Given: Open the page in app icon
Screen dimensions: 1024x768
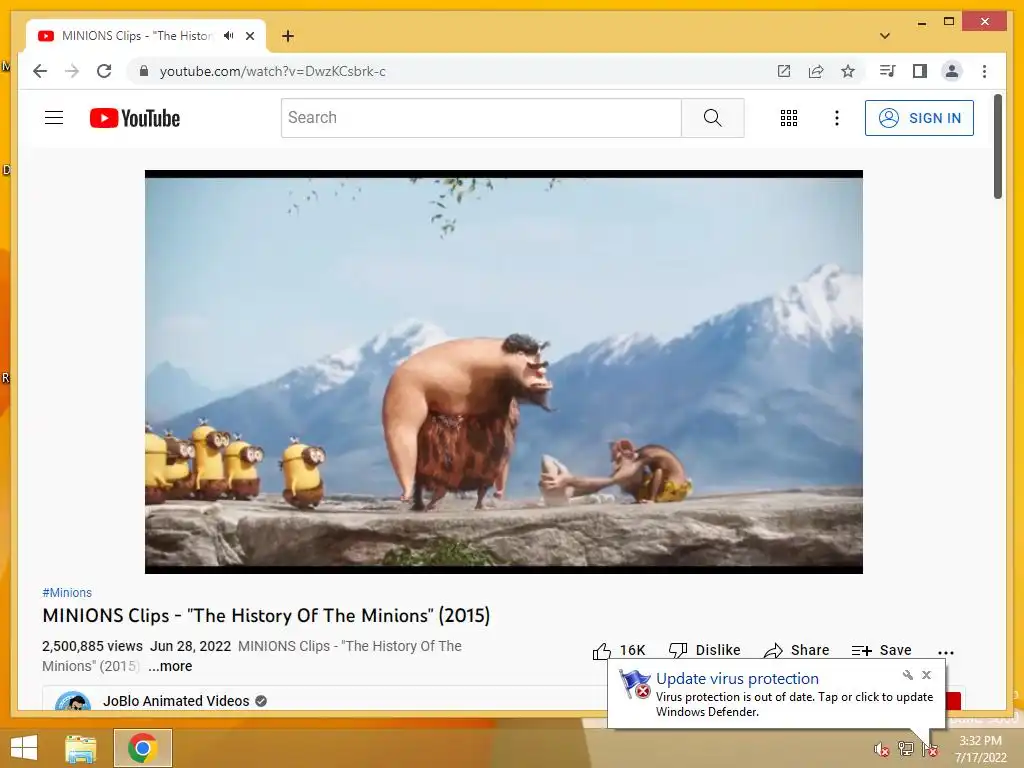Looking at the screenshot, I should (784, 71).
